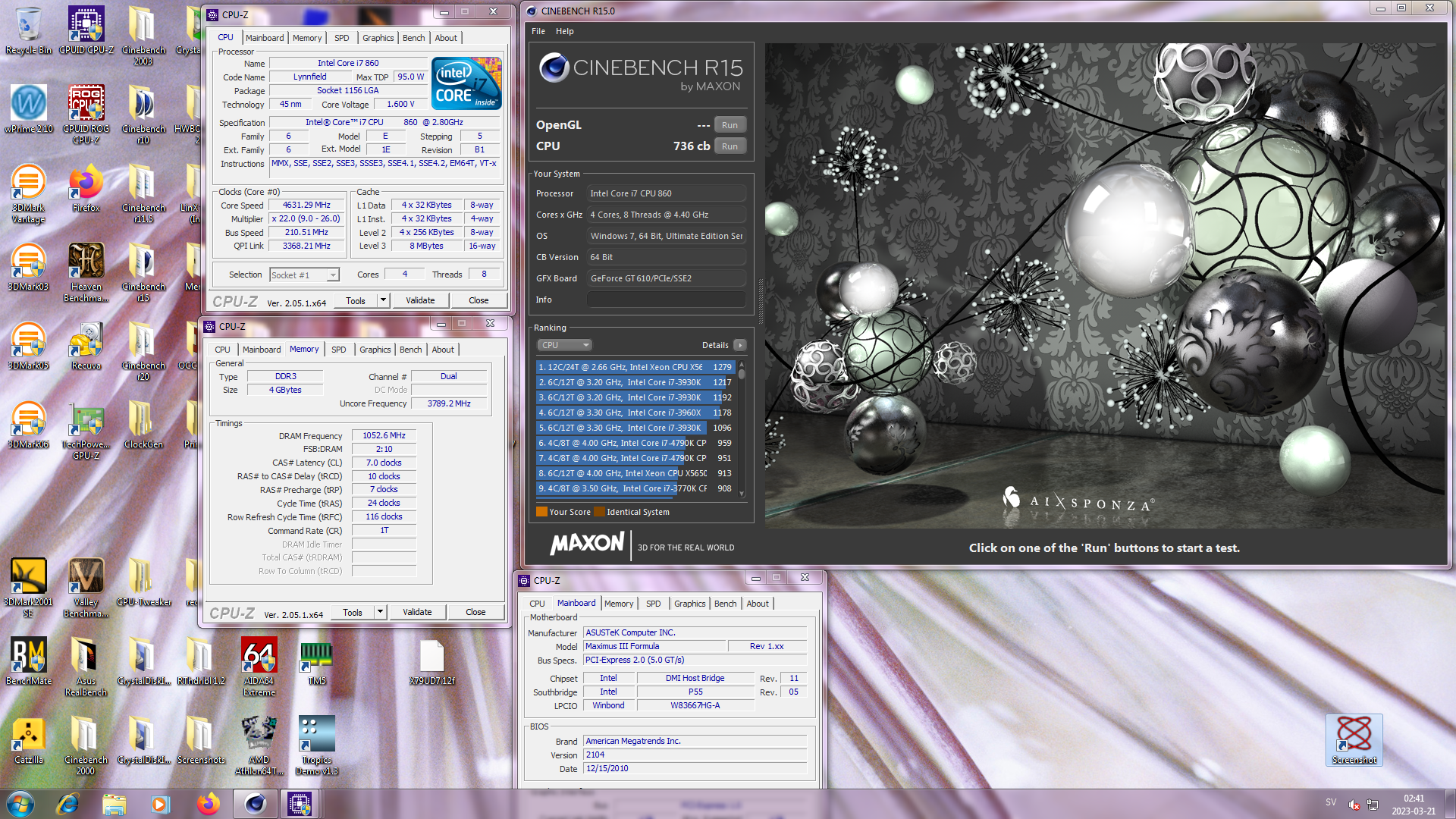Screen dimensions: 1456x819
Task: Switch to Graphics tab in top CPU-Z
Action: pos(378,38)
